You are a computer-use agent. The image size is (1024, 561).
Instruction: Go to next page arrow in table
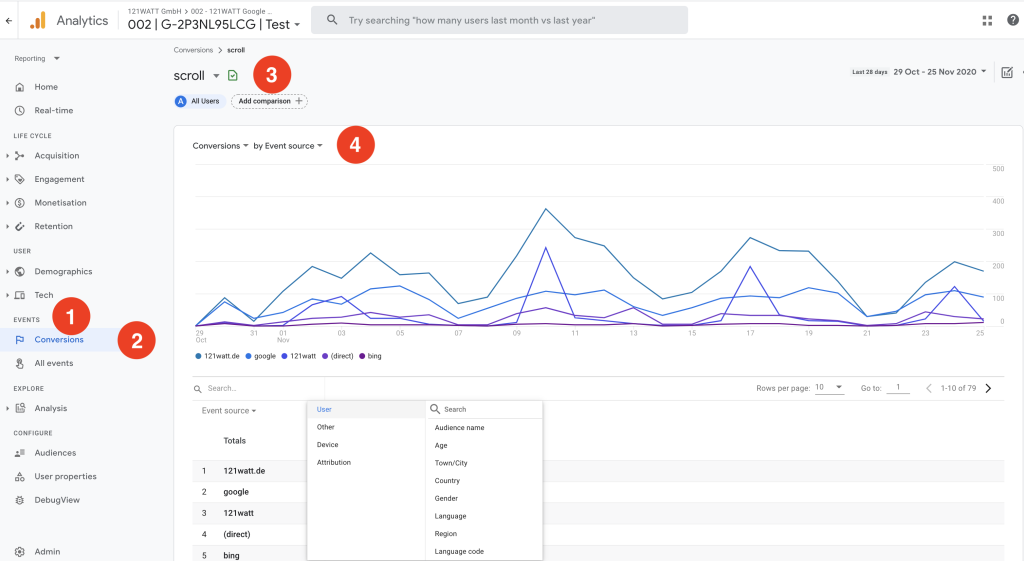coord(988,388)
